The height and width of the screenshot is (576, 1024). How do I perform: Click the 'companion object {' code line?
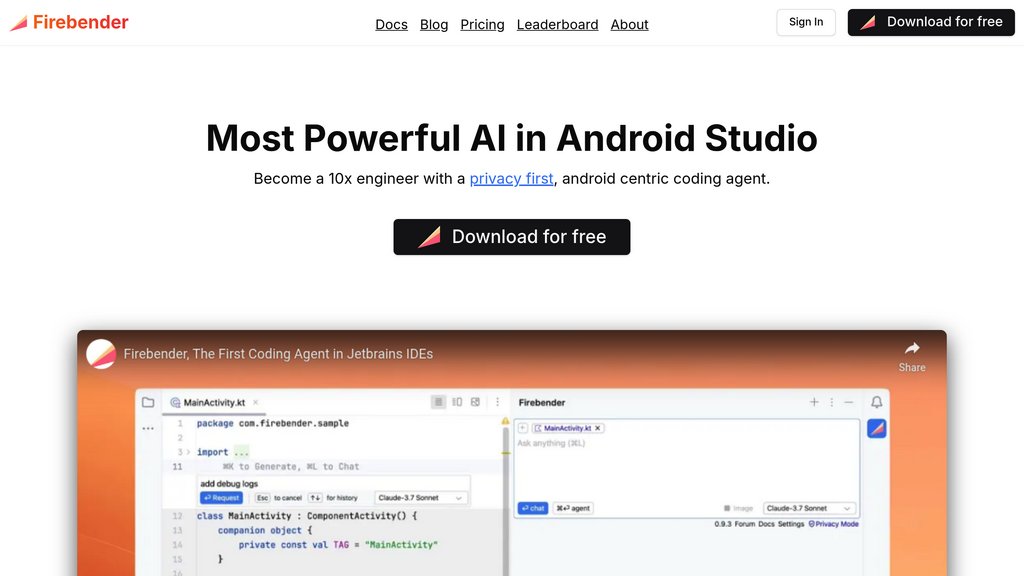coord(265,530)
